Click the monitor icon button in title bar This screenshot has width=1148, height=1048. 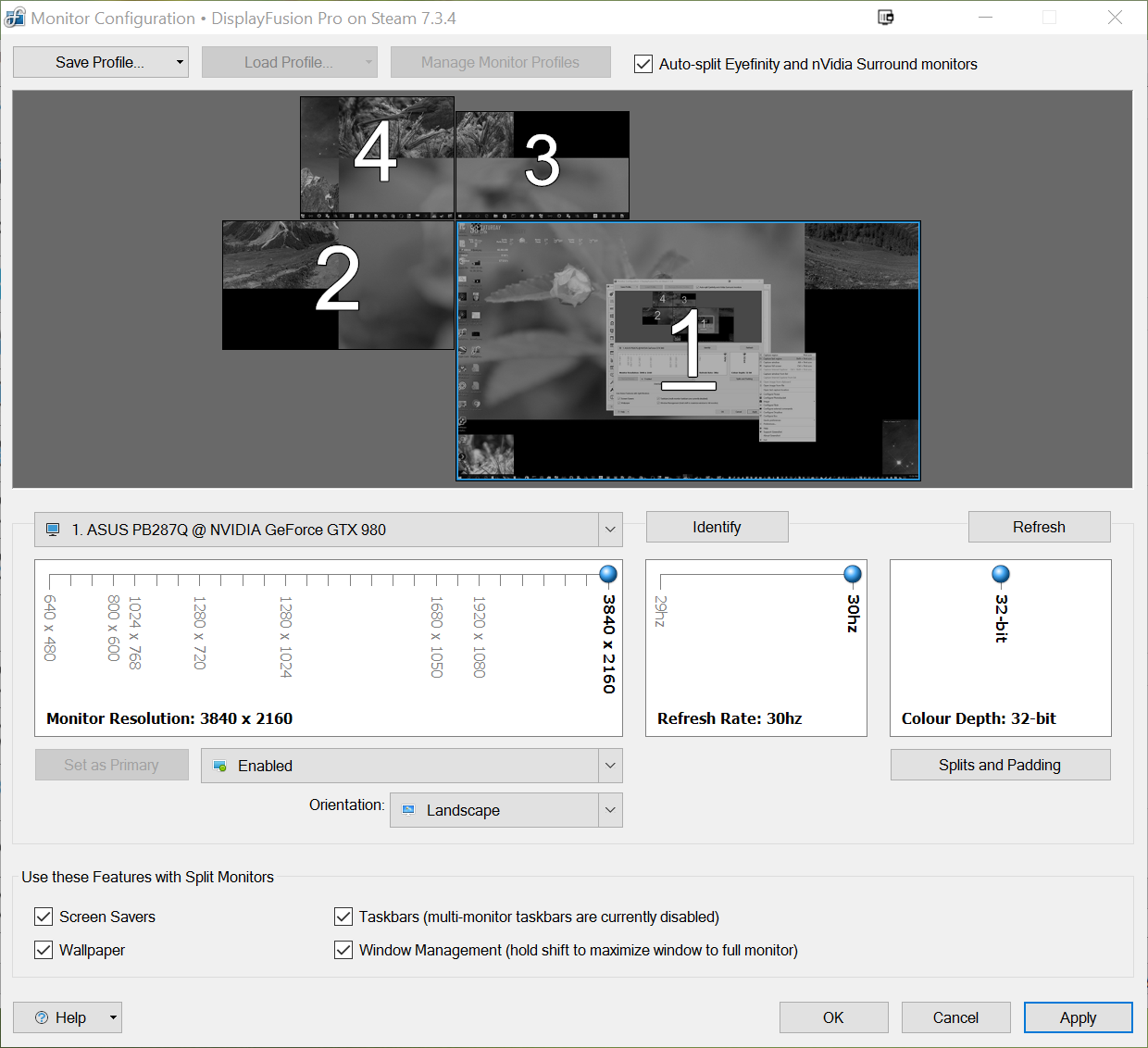point(885,18)
